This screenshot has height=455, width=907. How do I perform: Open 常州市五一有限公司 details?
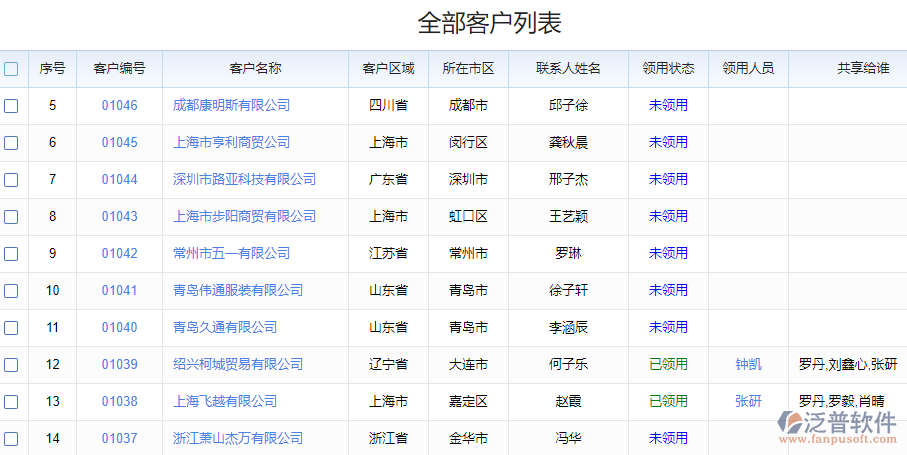click(231, 253)
